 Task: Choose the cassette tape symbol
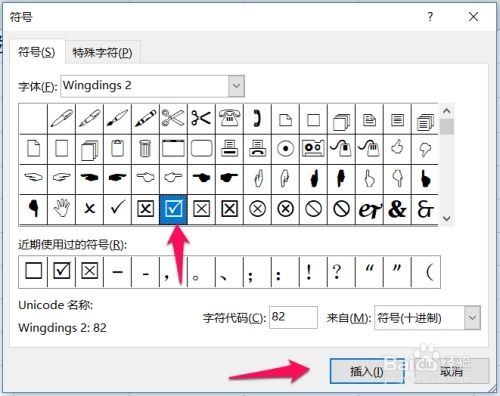(313, 149)
